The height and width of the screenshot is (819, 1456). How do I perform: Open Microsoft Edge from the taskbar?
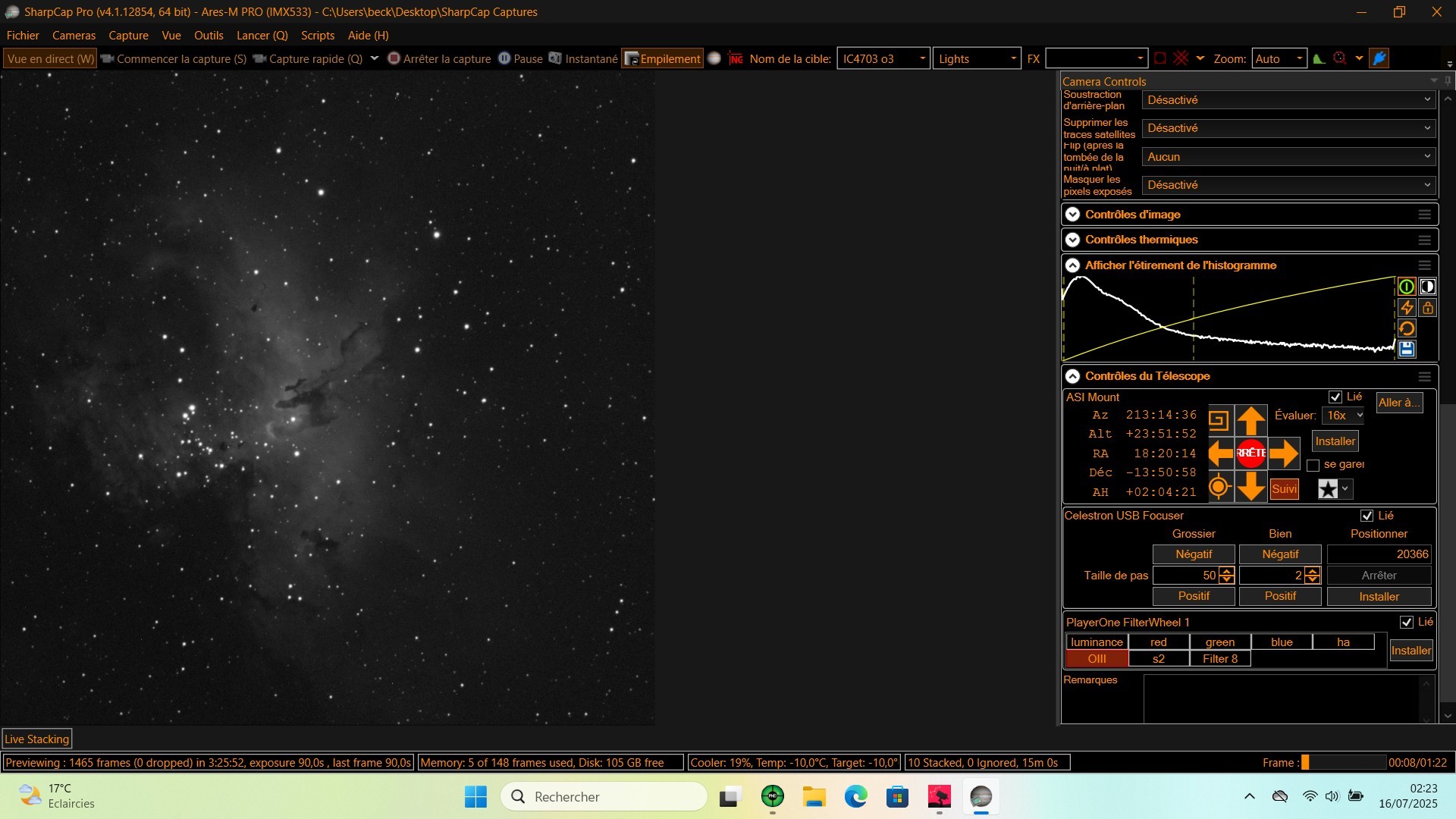pyautogui.click(x=856, y=796)
